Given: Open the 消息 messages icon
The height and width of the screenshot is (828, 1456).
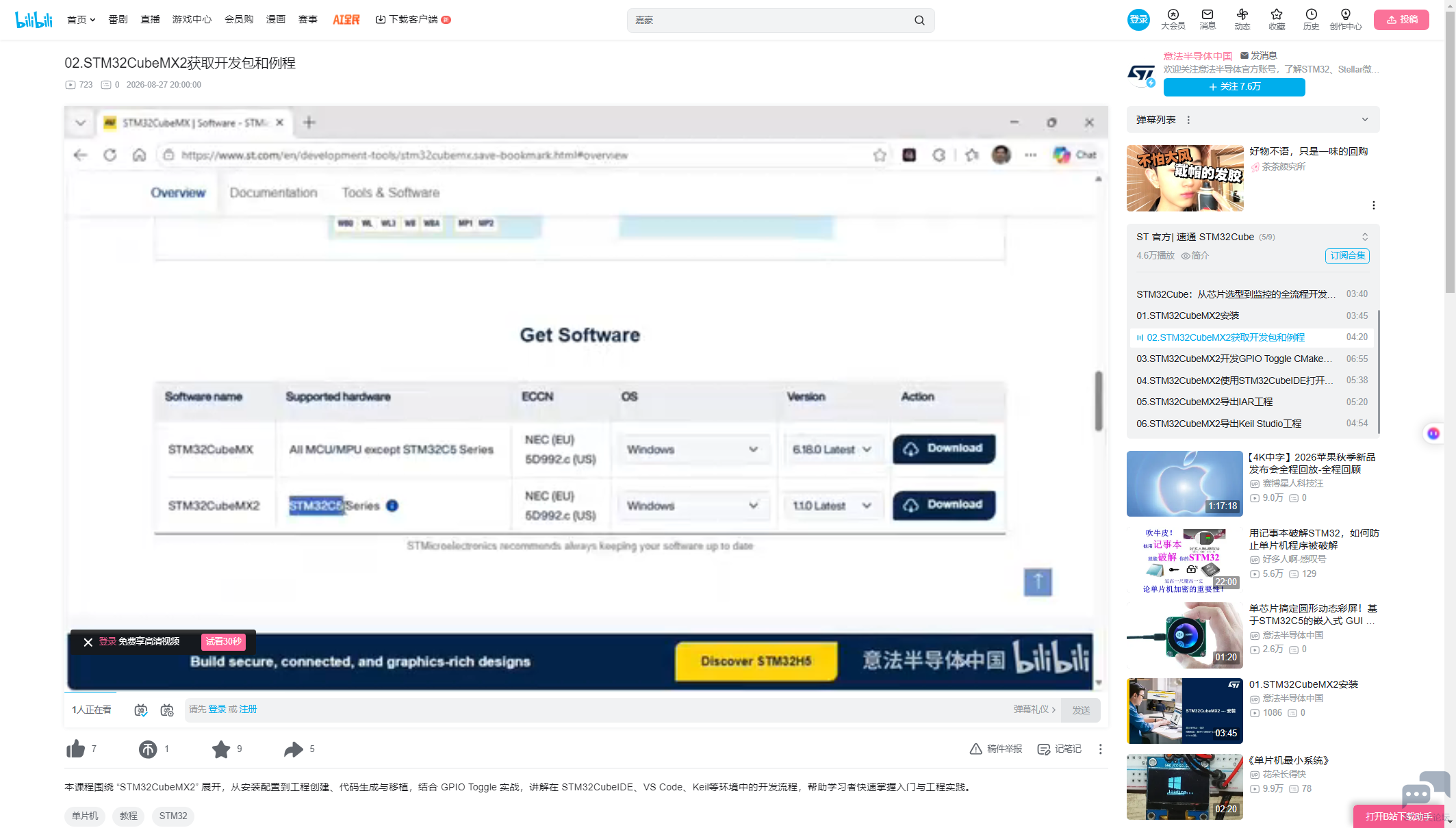Looking at the screenshot, I should 1208,19.
